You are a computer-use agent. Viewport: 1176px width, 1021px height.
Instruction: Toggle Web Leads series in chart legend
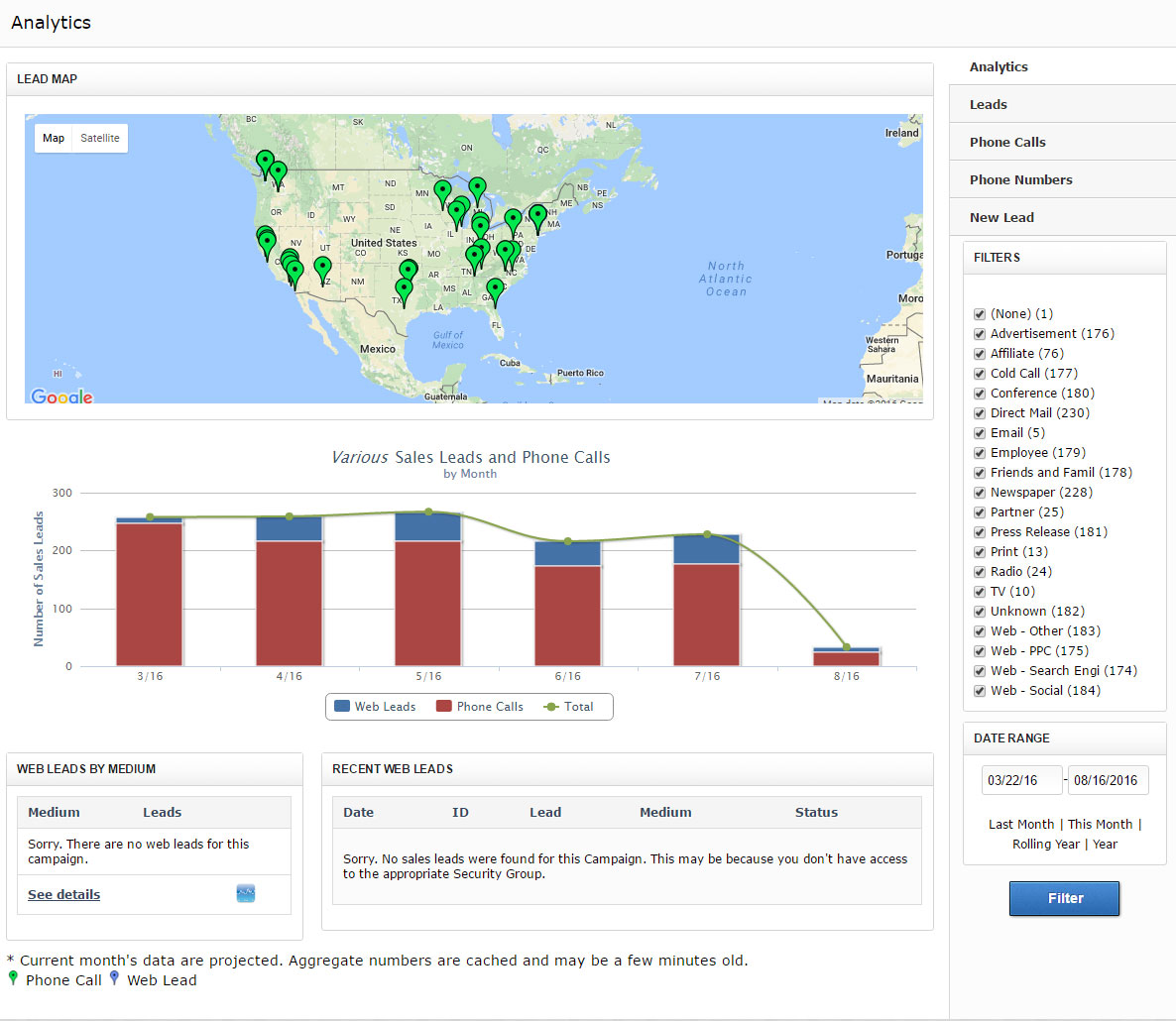pos(375,707)
